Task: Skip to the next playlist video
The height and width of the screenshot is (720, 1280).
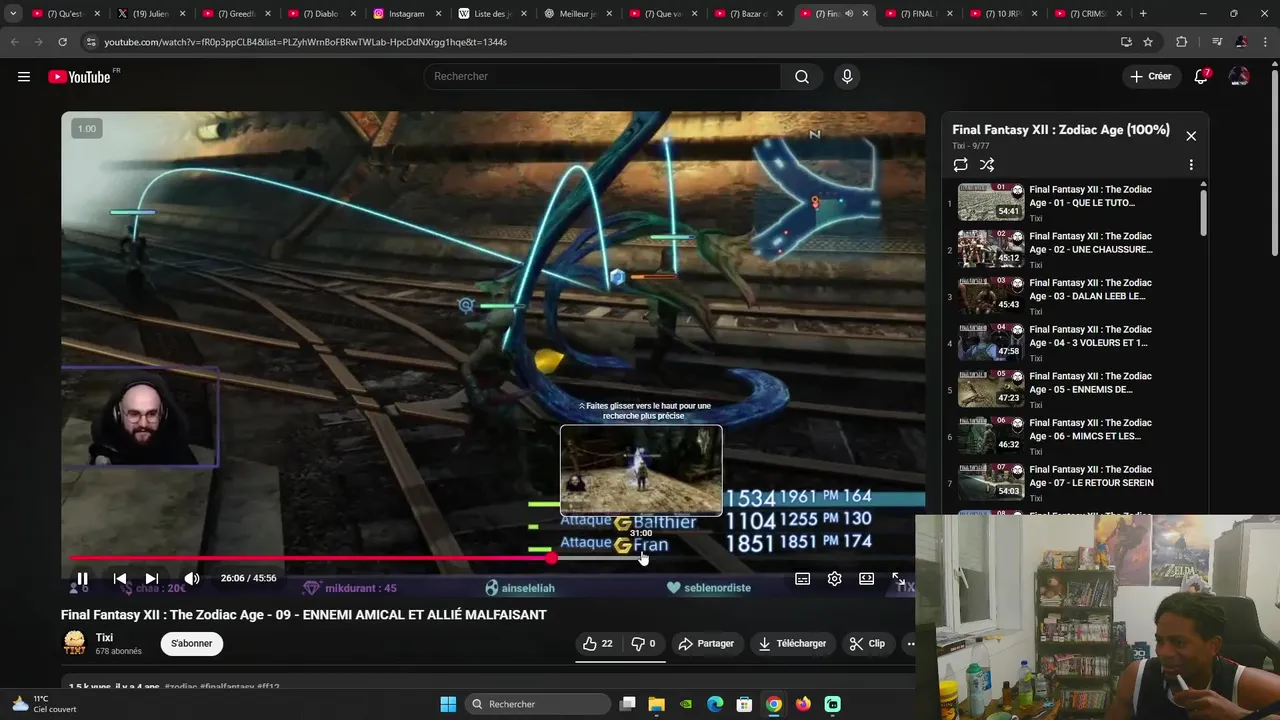Action: pyautogui.click(x=152, y=578)
